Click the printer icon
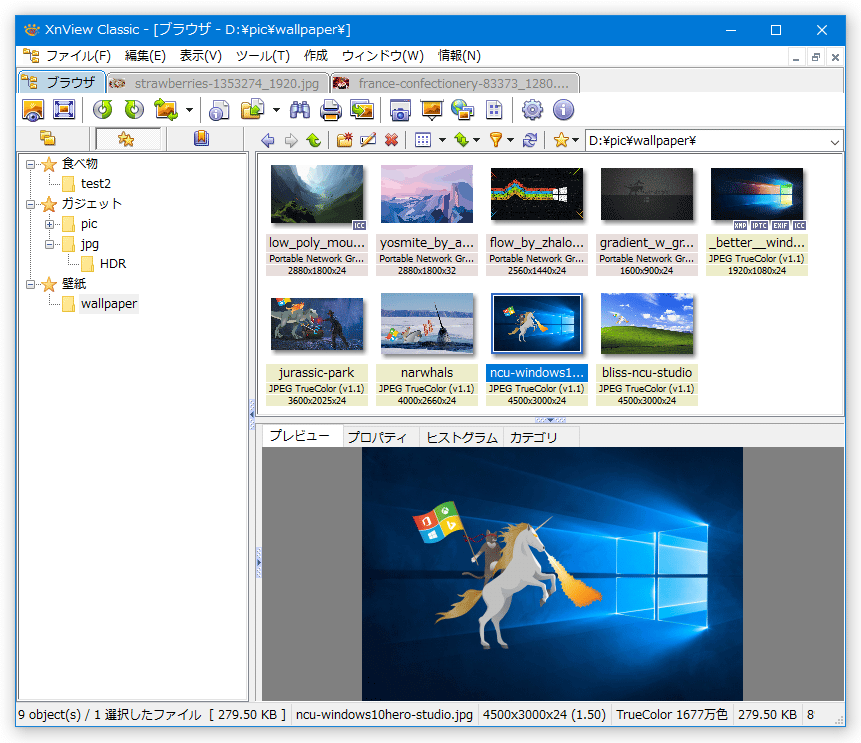 click(331, 110)
